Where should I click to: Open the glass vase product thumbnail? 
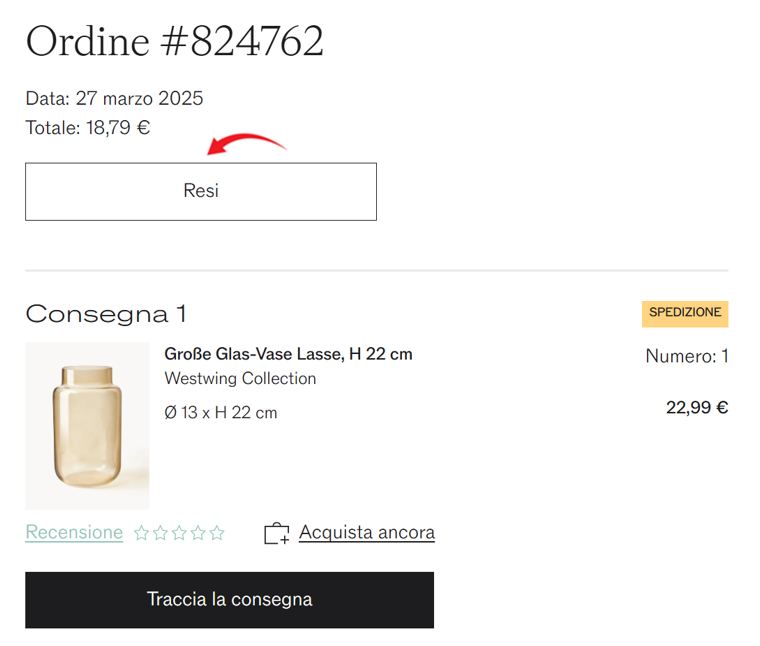87,426
